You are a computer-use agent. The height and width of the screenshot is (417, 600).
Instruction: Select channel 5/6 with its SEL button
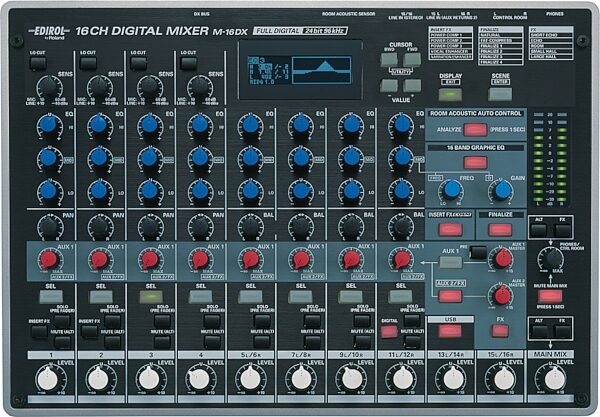[x=251, y=296]
